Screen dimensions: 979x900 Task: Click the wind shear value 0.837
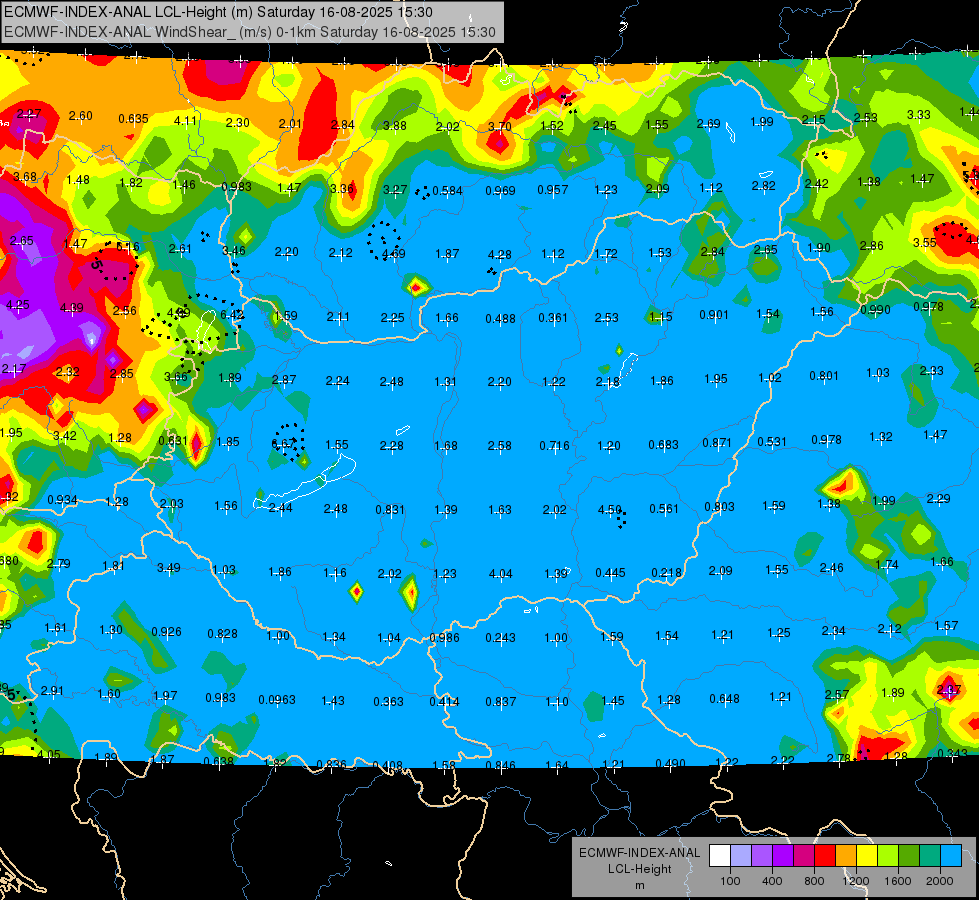tap(501, 702)
